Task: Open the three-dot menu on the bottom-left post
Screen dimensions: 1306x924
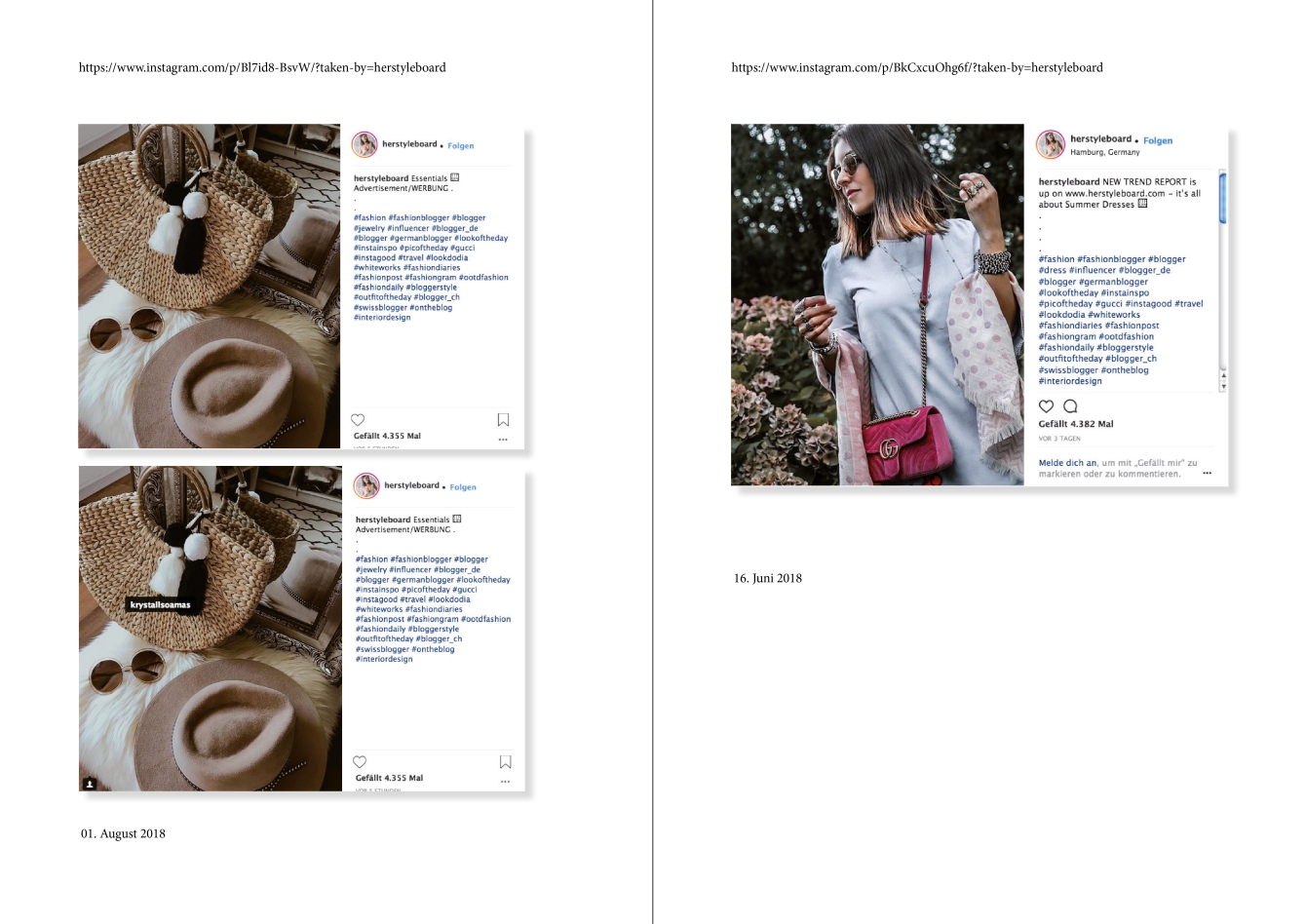Action: point(505,782)
